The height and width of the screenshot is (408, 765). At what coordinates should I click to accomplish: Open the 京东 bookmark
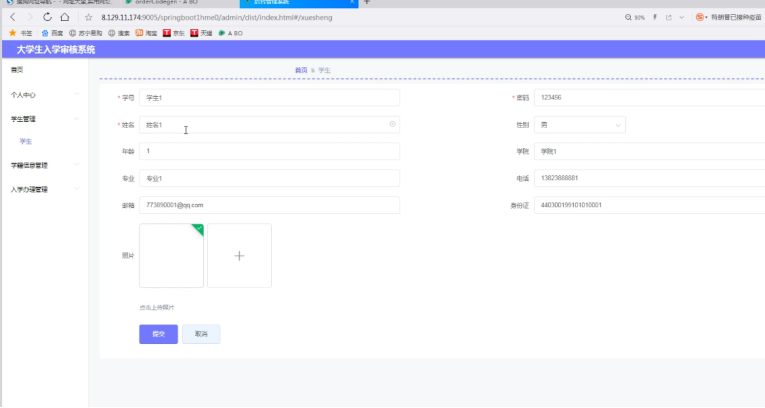coord(174,33)
